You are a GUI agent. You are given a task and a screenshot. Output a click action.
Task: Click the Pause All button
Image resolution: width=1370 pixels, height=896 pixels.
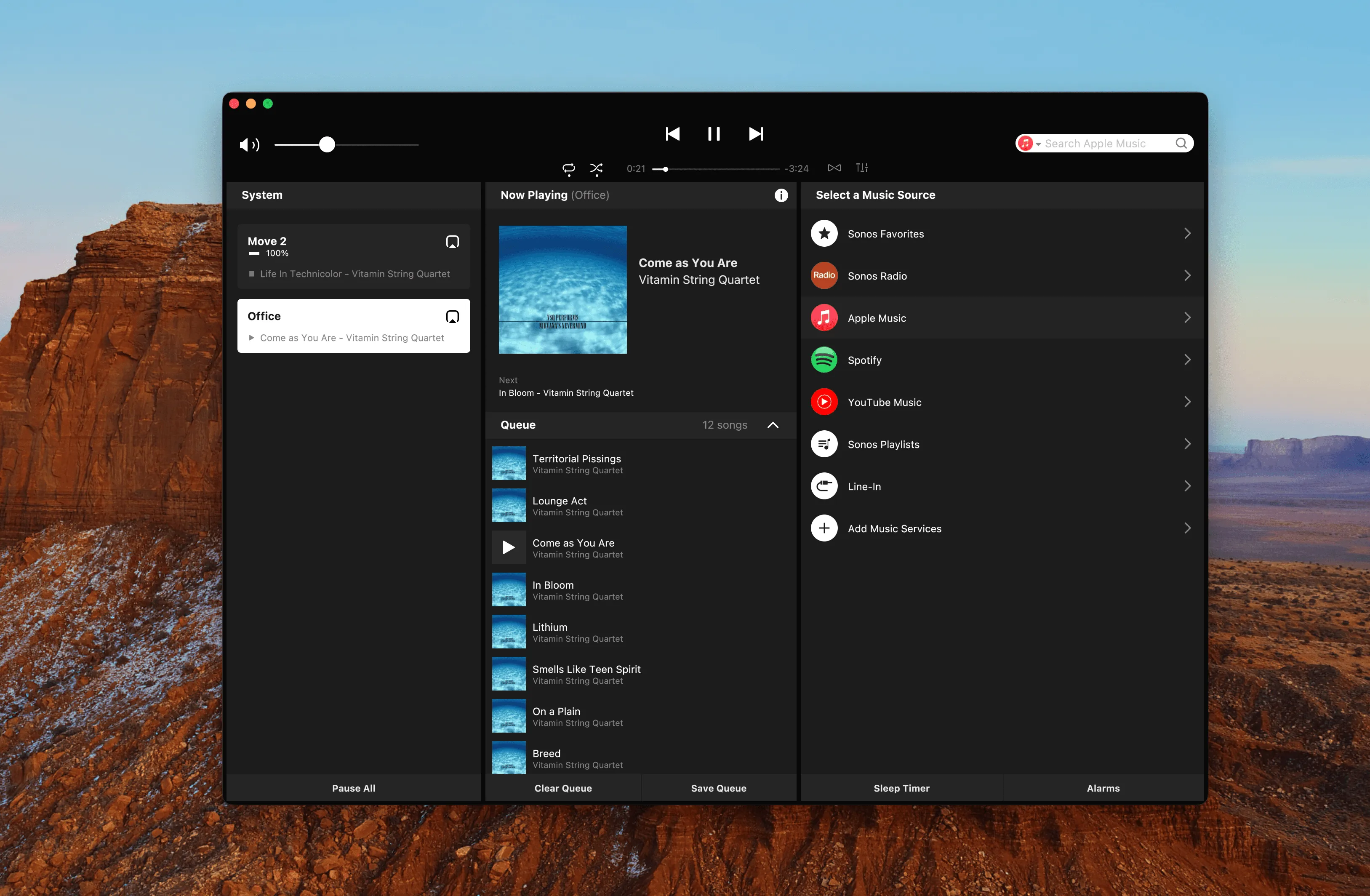point(353,788)
